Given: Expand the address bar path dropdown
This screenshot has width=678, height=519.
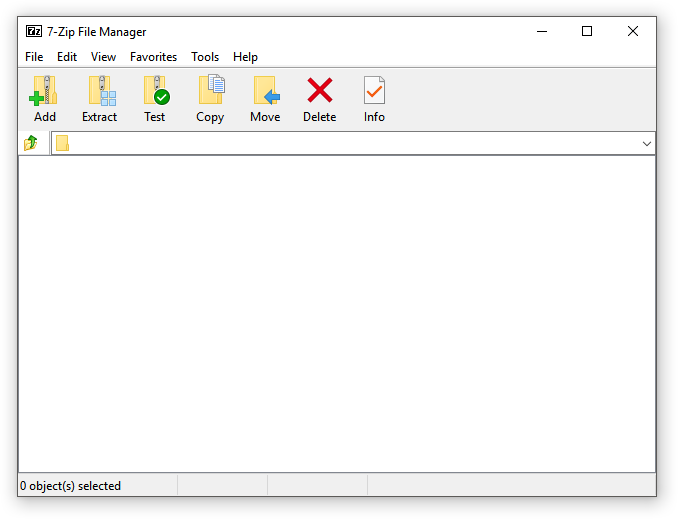Looking at the screenshot, I should click(646, 144).
